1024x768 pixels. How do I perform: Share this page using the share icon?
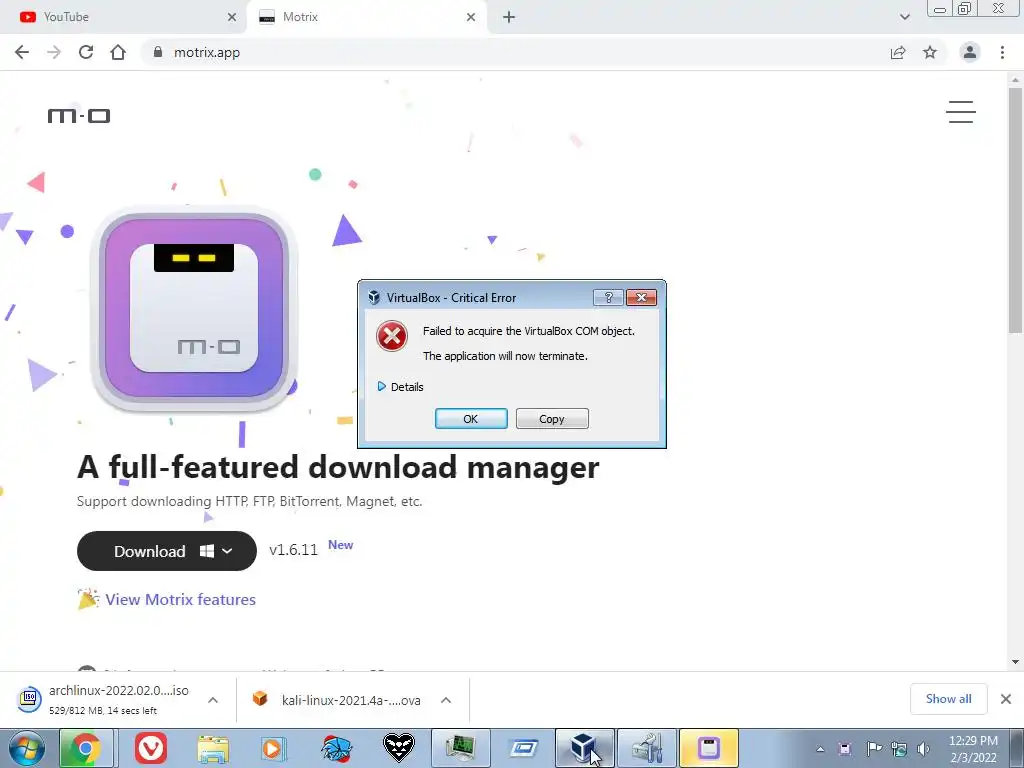pyautogui.click(x=898, y=52)
